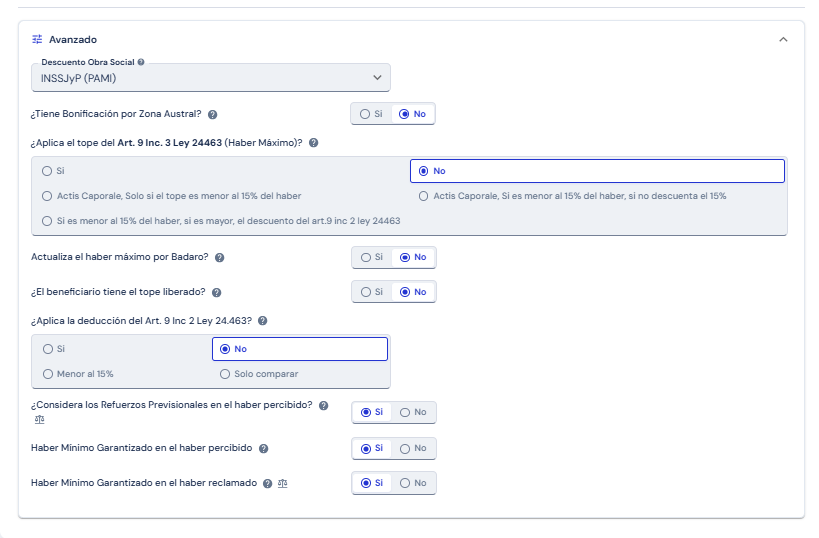Select No for beneficiario tiene tope liberado

click(413, 292)
